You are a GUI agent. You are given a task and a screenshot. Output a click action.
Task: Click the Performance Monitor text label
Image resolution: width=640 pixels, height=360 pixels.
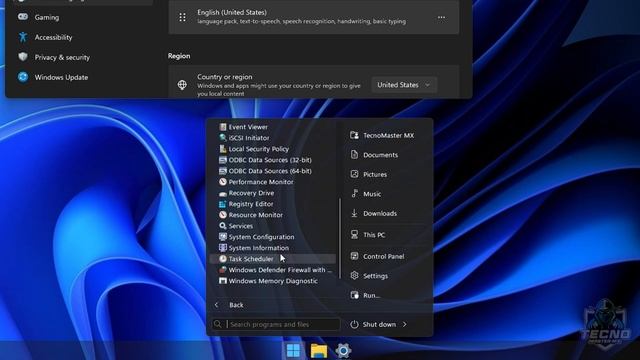[261, 182]
